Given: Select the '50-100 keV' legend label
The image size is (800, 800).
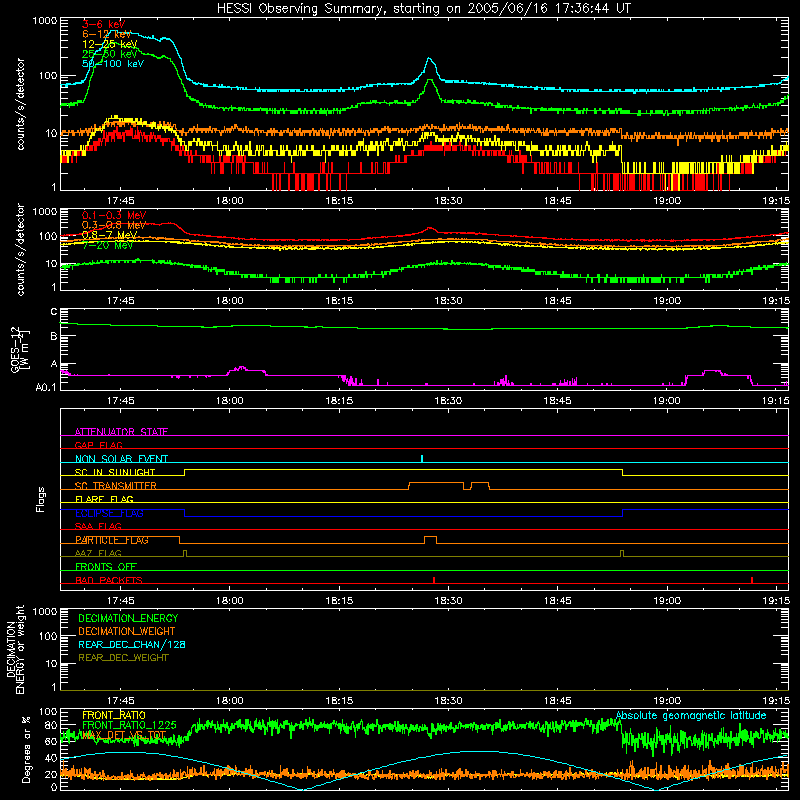Looking at the screenshot, I should [x=112, y=64].
